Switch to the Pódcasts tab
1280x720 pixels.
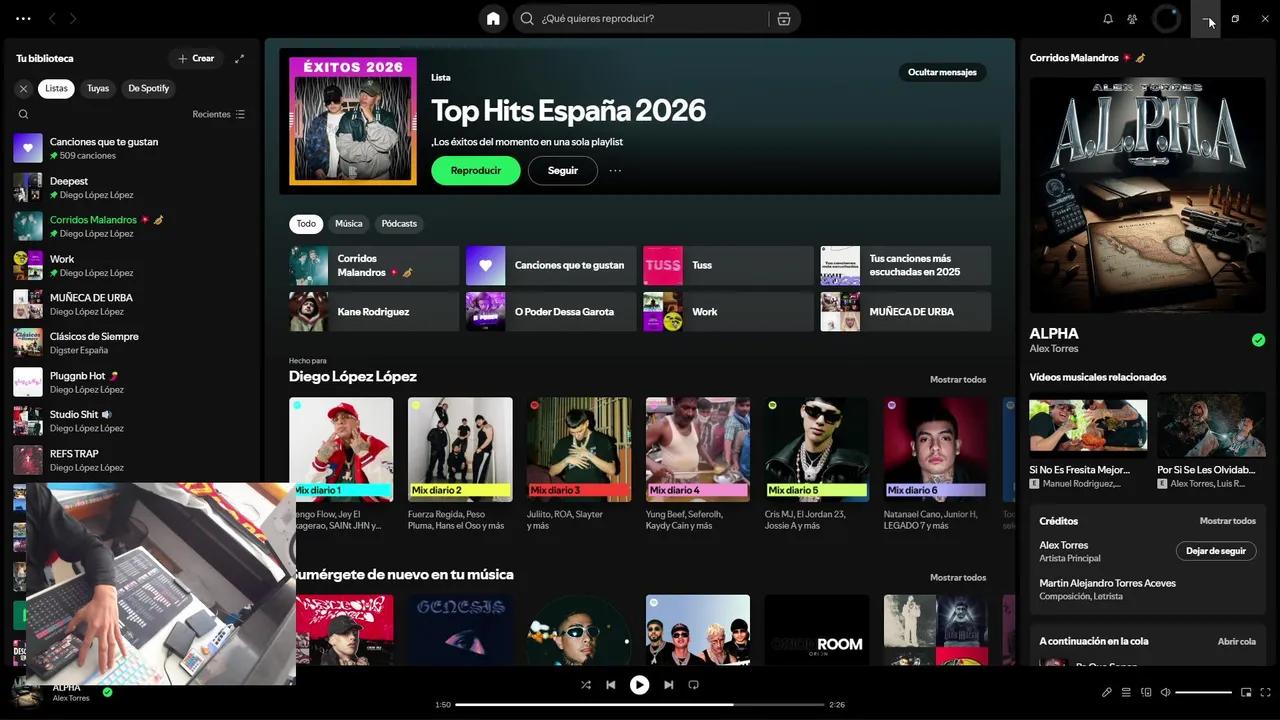tap(399, 223)
